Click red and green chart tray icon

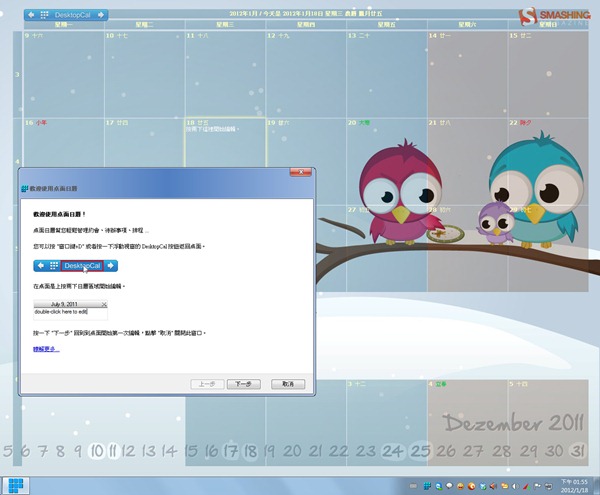[x=527, y=486]
